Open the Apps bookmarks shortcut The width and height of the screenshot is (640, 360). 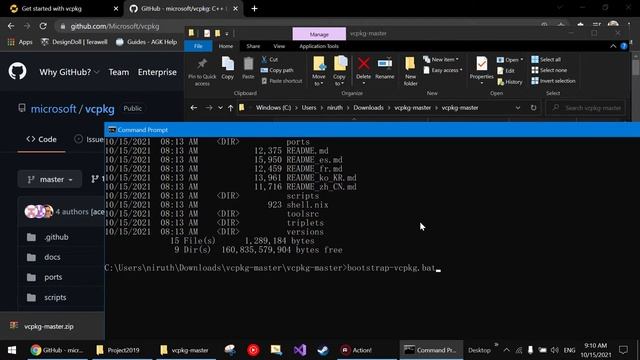point(20,42)
